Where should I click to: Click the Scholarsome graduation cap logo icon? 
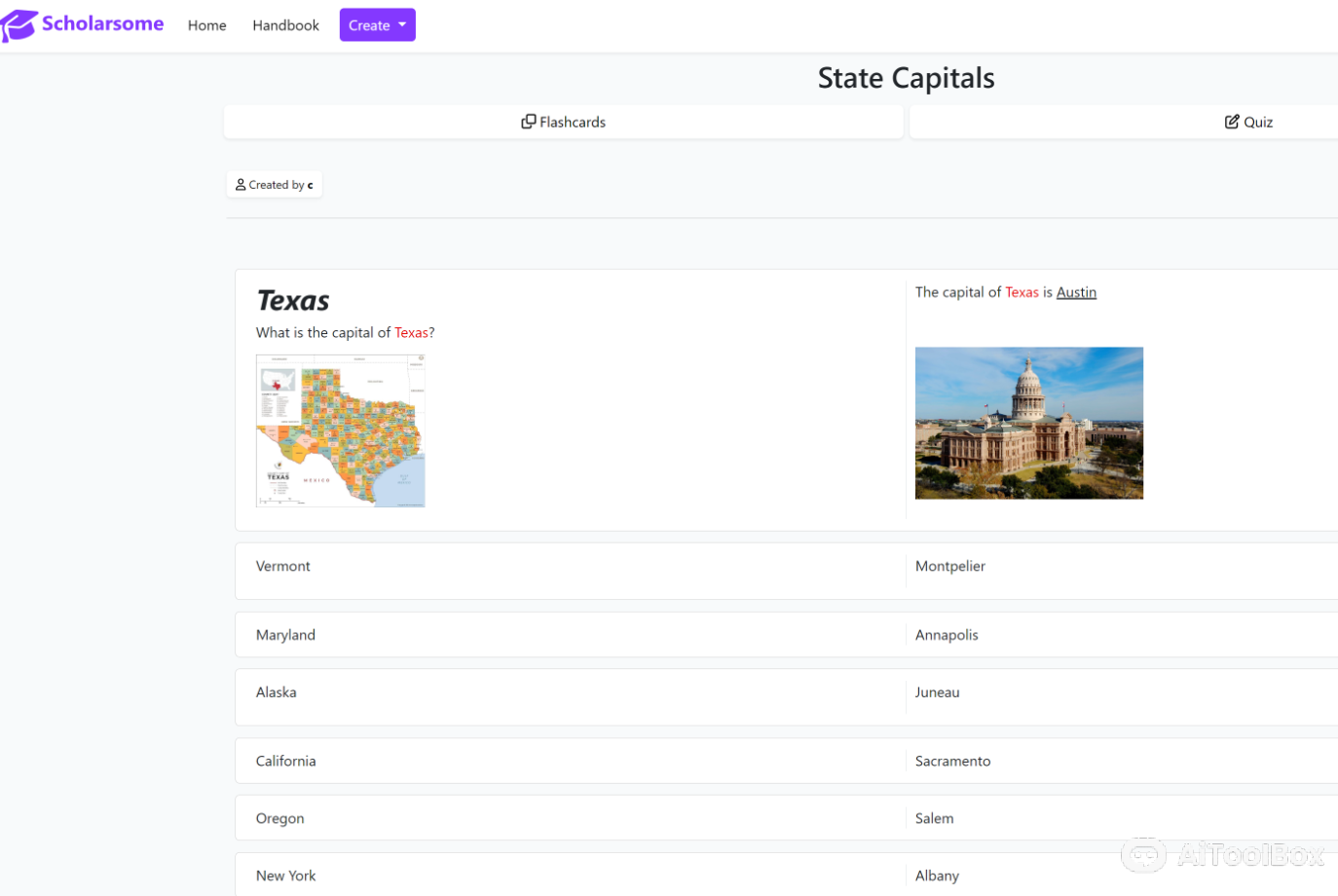pyautogui.click(x=19, y=25)
